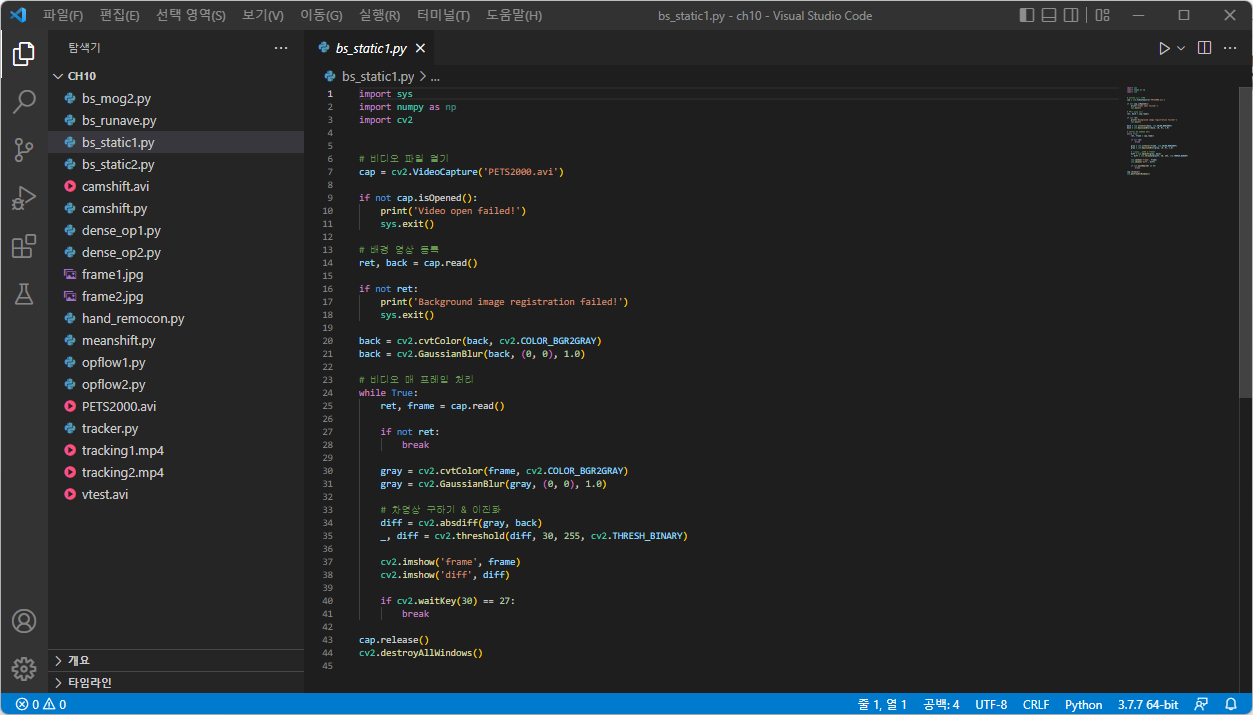Open the 편집(E) menu
Viewport: 1253px width, 715px height.
pos(120,16)
